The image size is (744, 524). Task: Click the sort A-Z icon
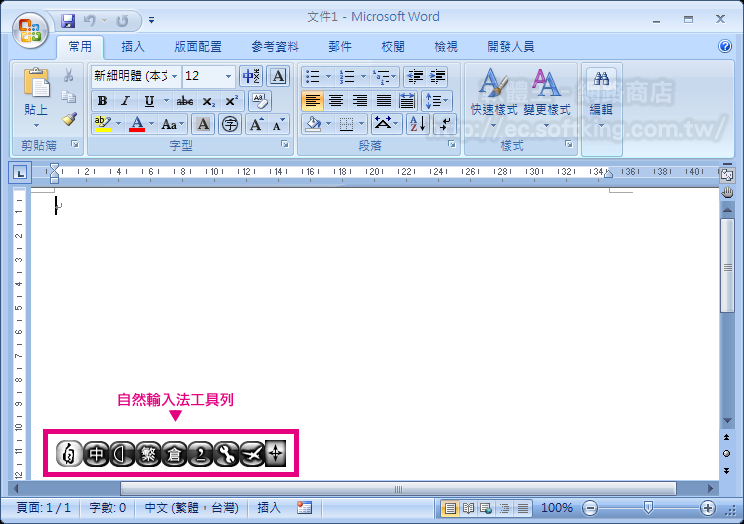tap(417, 124)
